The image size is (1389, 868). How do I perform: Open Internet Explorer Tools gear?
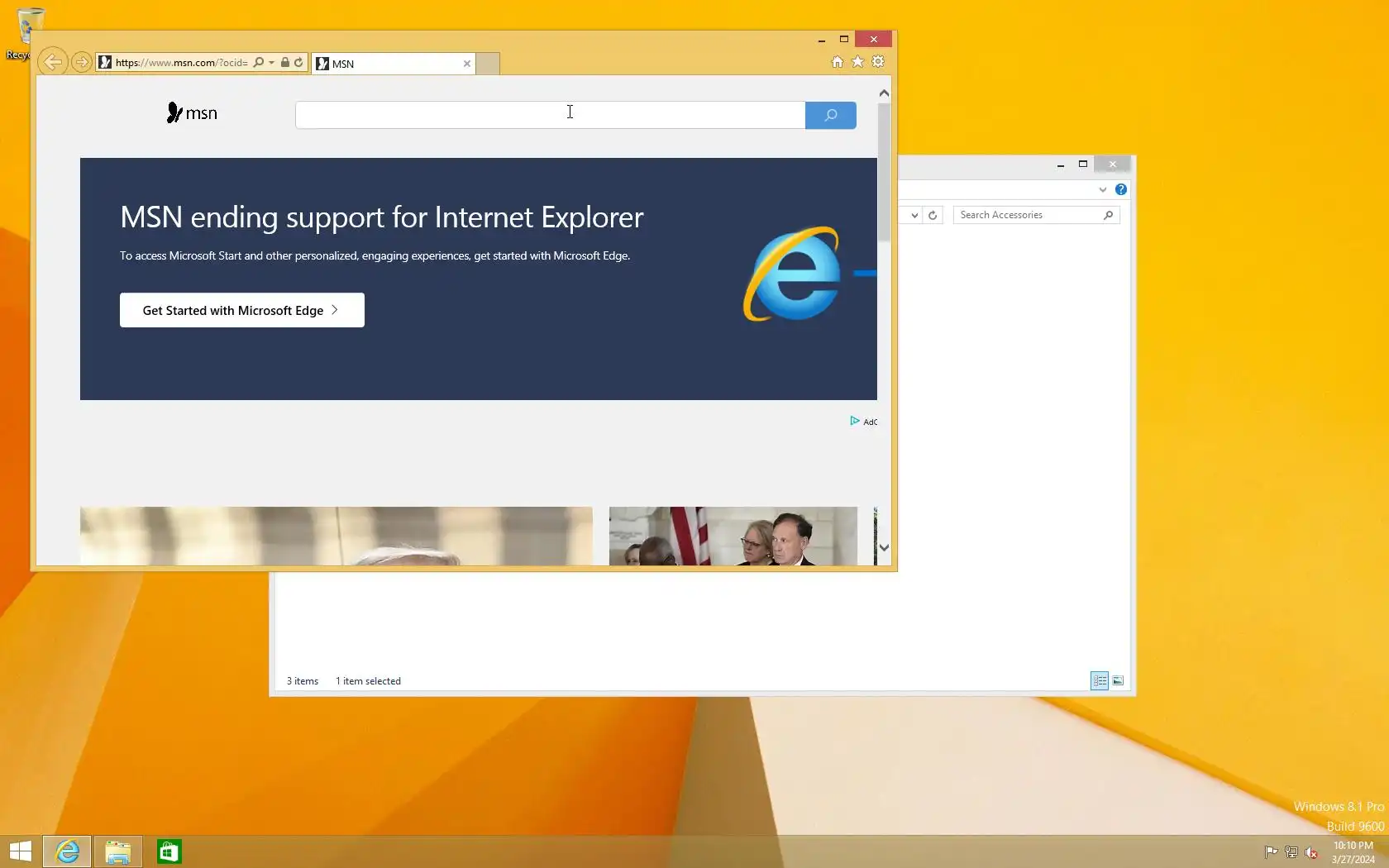click(x=878, y=62)
